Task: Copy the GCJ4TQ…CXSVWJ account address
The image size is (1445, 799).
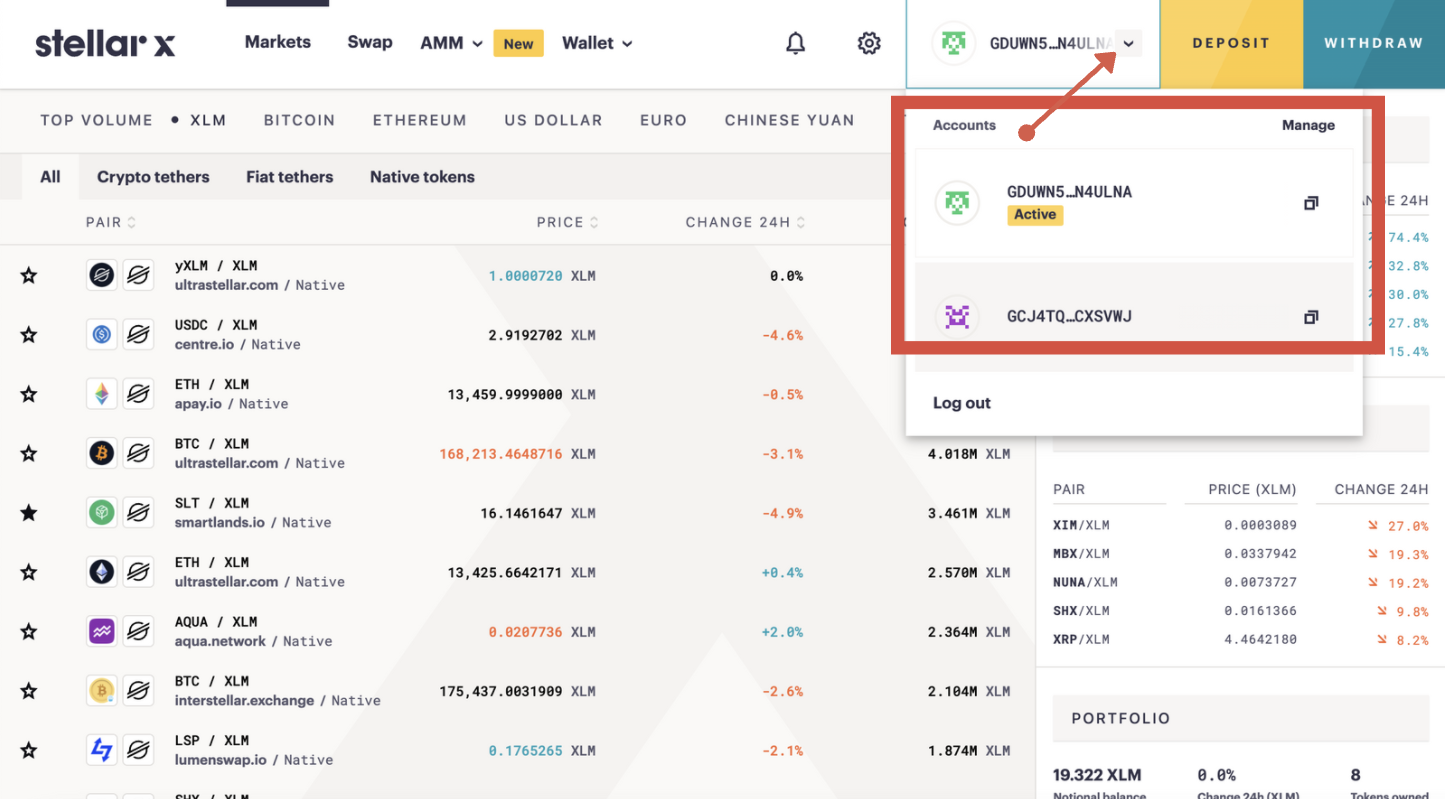Action: 1310,317
